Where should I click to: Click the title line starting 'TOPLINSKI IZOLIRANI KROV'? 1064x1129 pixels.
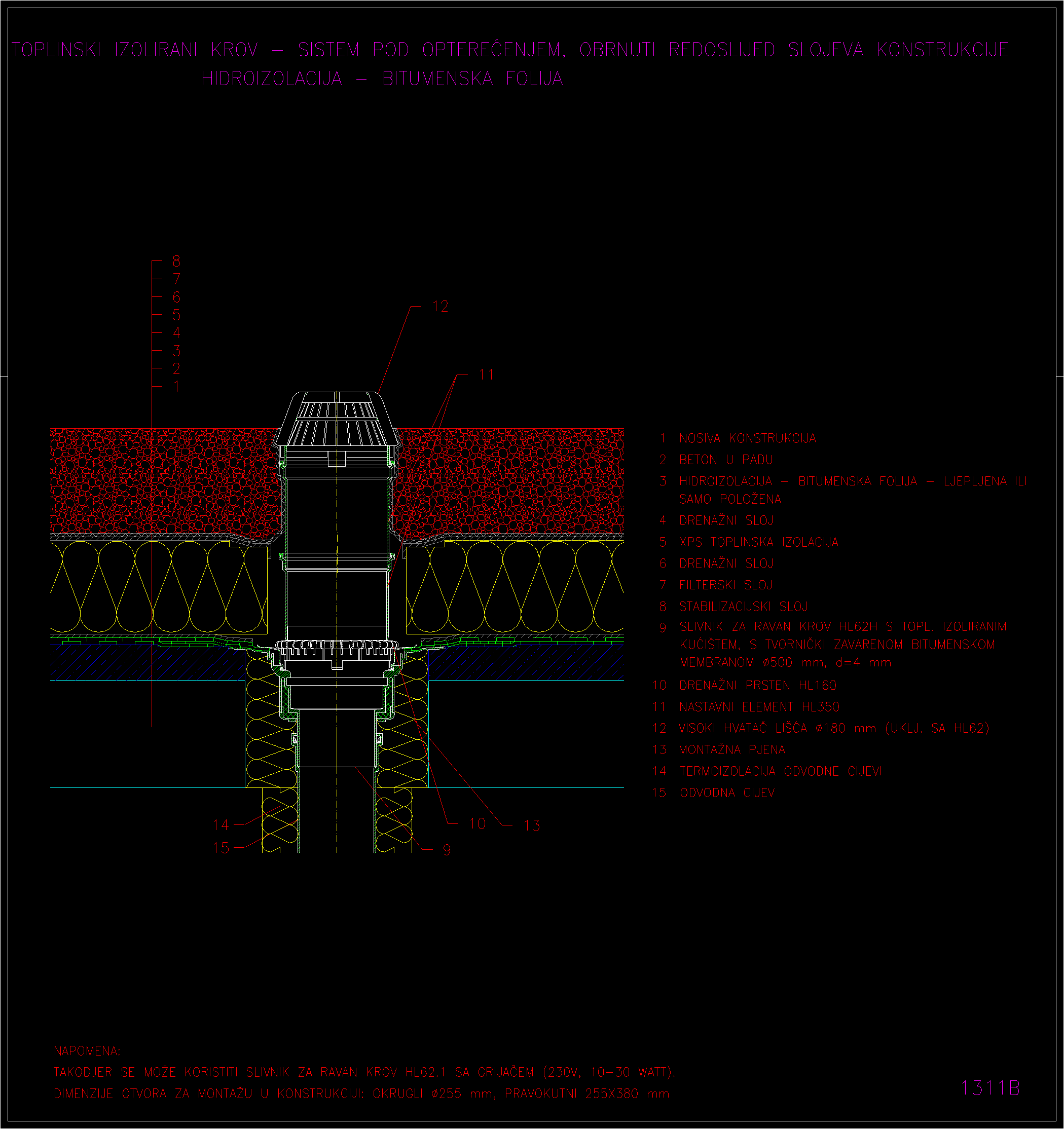[x=510, y=50]
